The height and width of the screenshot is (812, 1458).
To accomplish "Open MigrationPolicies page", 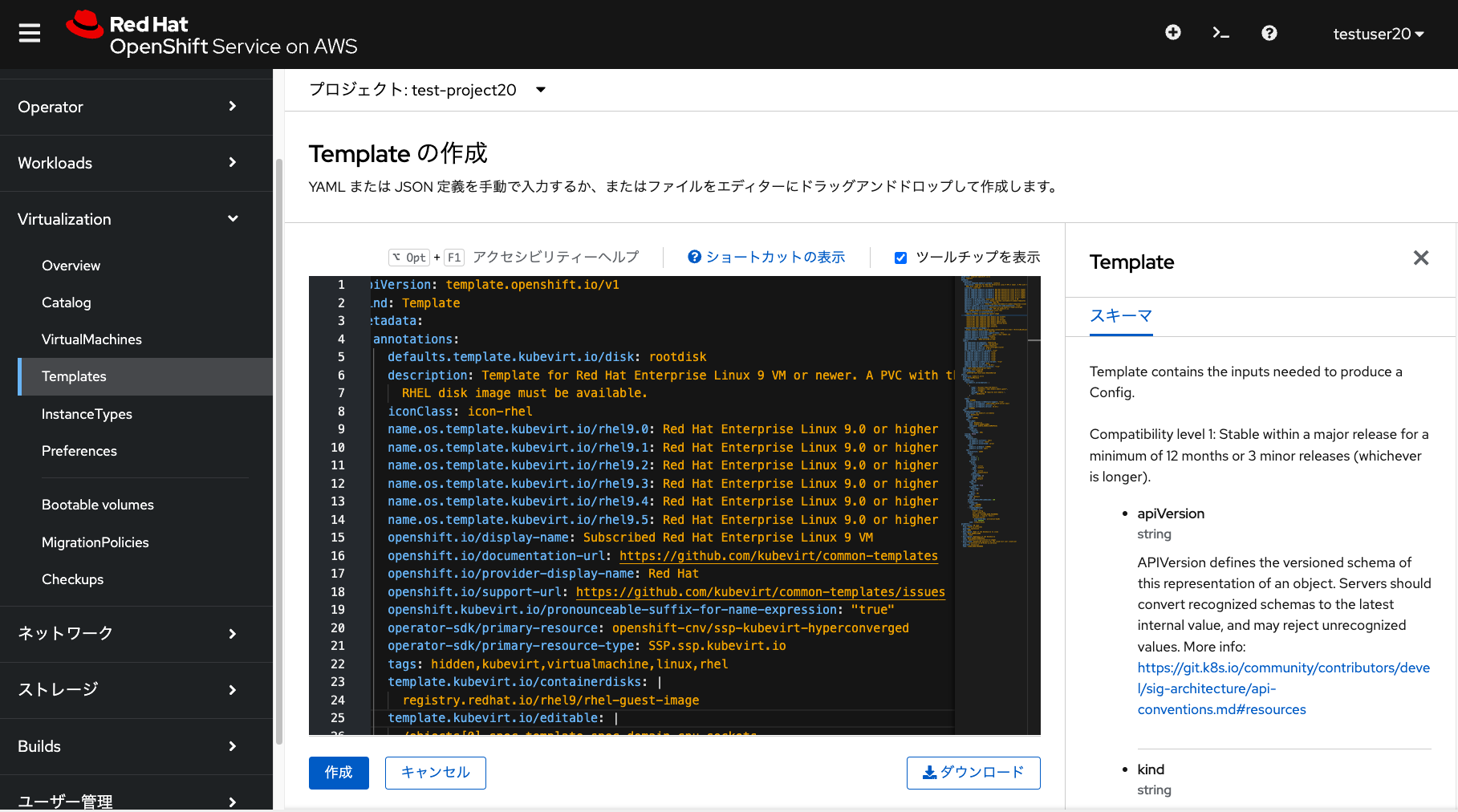I will [95, 542].
